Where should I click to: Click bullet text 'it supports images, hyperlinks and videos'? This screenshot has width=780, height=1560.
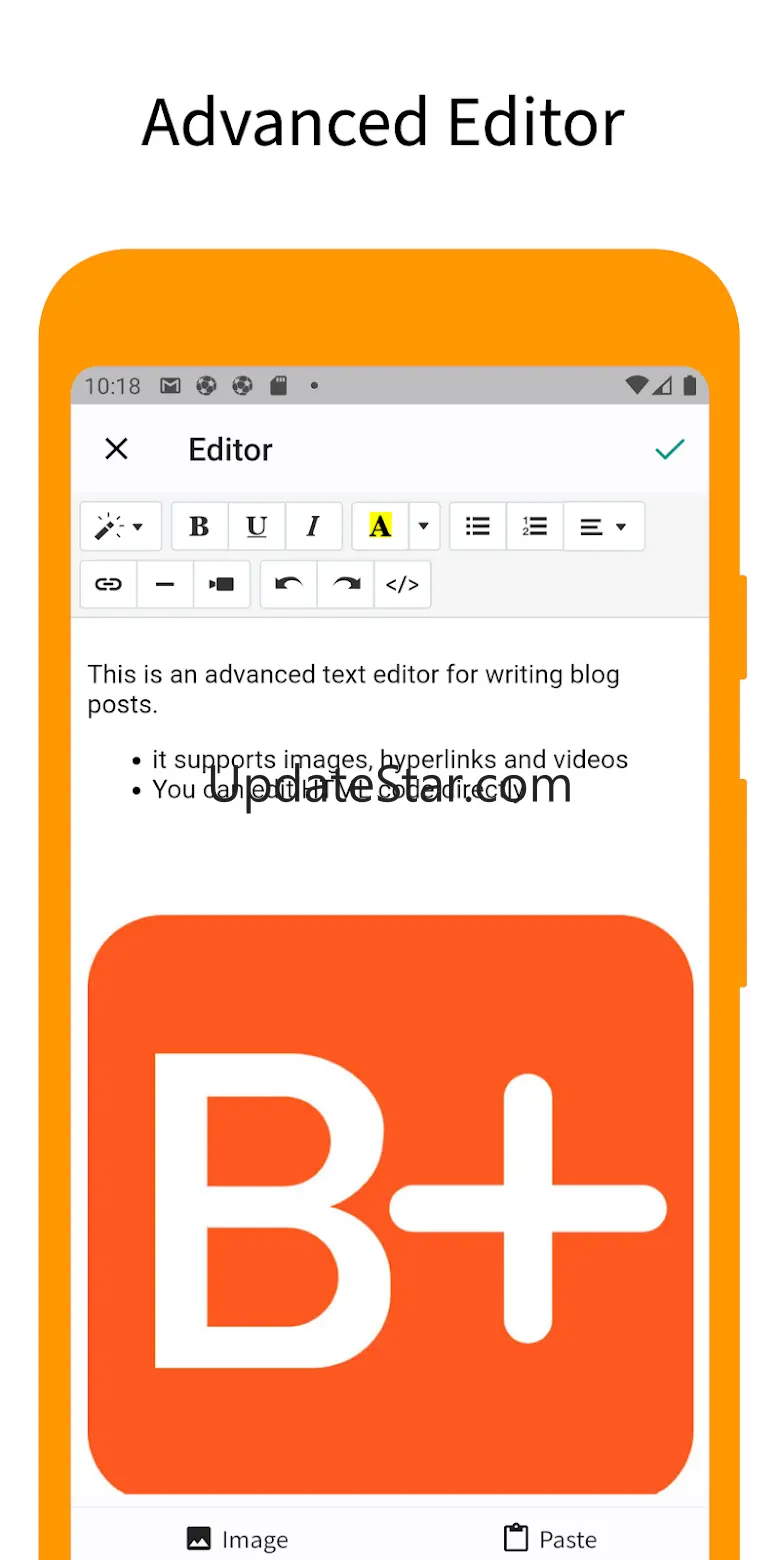[x=390, y=760]
